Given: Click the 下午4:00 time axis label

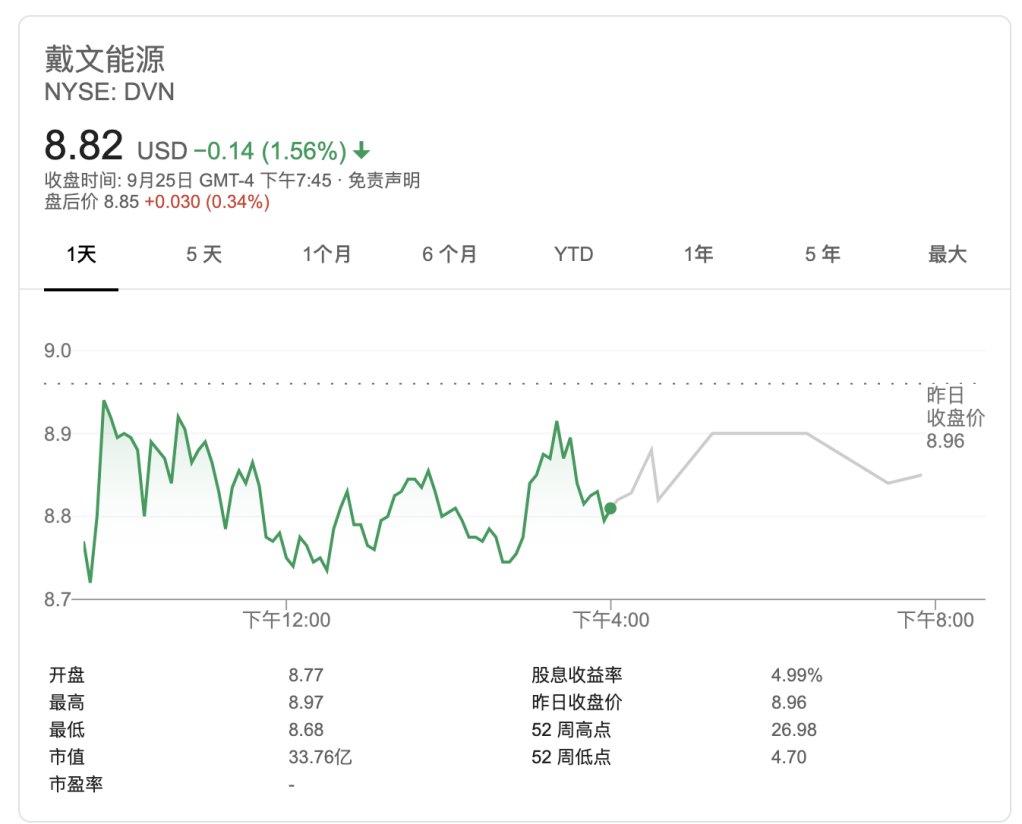Looking at the screenshot, I should (611, 620).
